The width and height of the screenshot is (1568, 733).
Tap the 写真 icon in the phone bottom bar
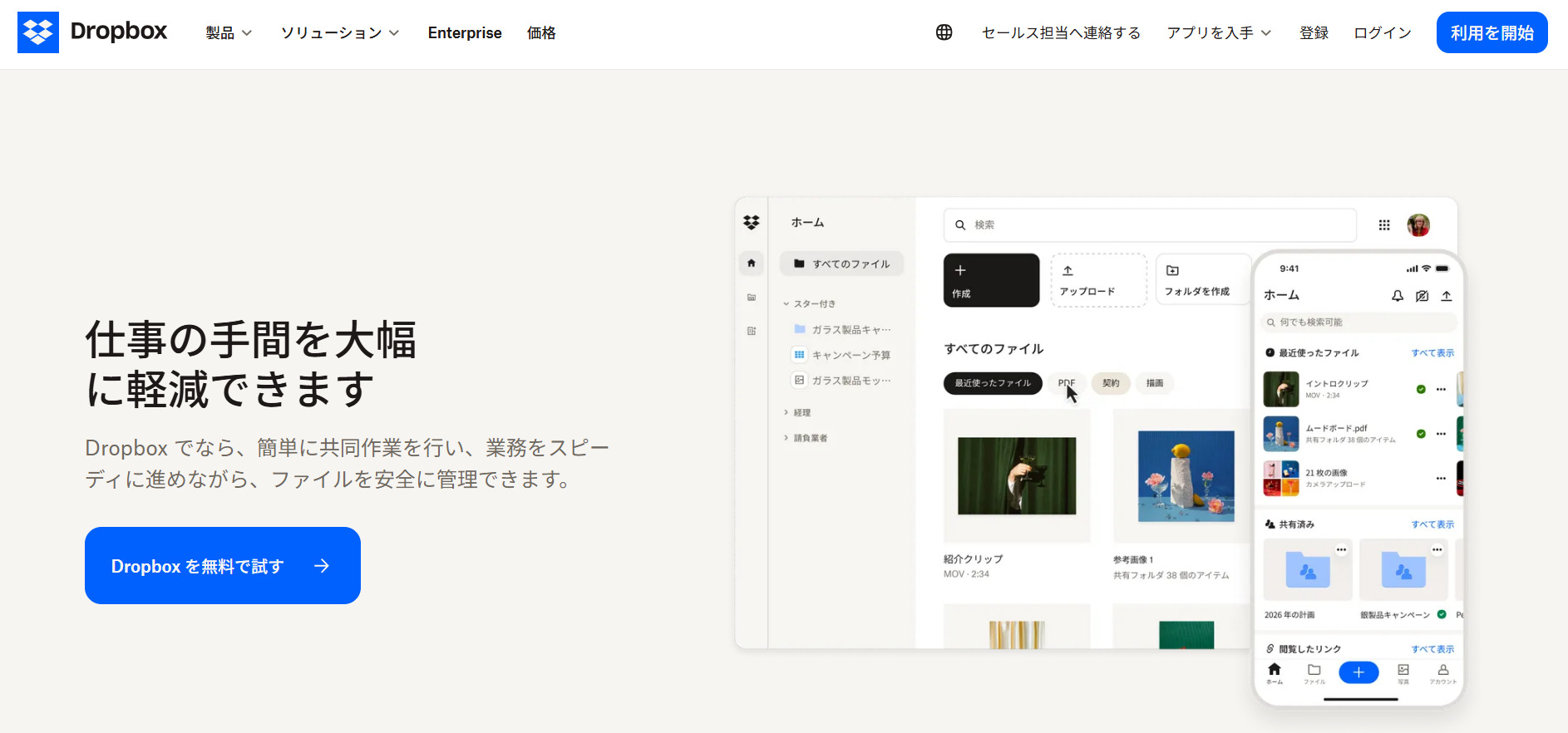[1403, 673]
